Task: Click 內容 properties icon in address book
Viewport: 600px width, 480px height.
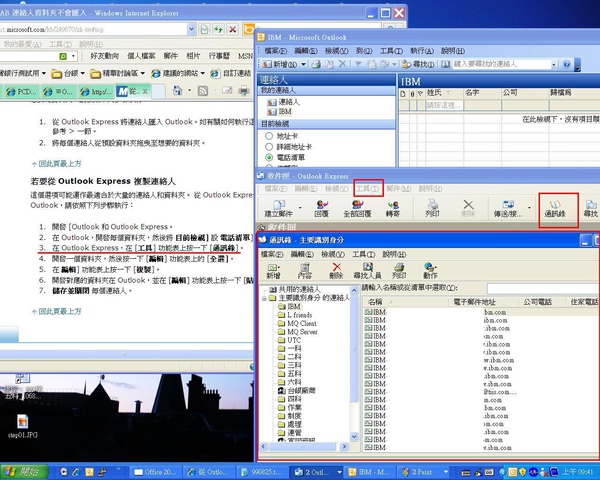Action: pyautogui.click(x=305, y=271)
